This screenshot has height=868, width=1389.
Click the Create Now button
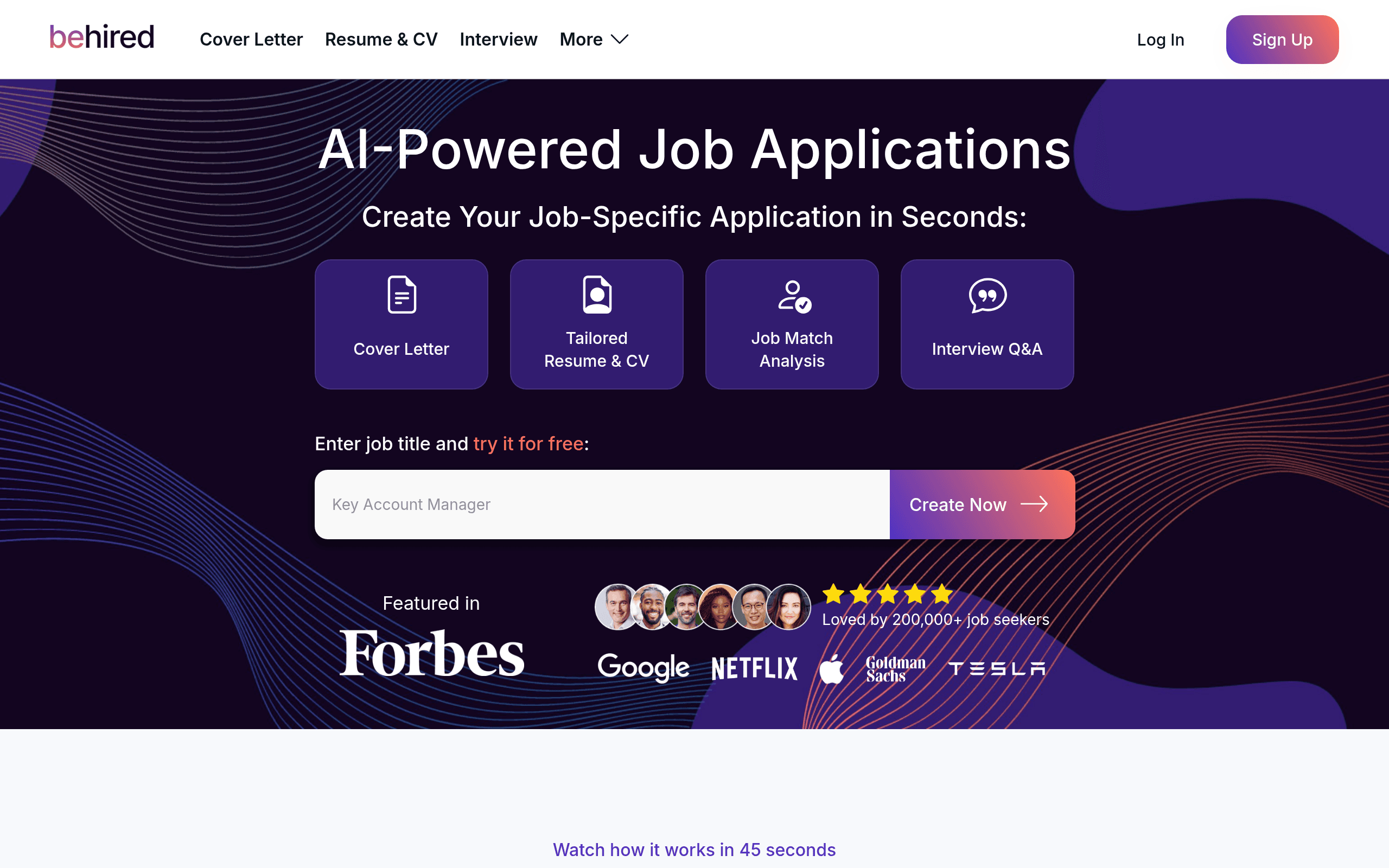coord(982,504)
